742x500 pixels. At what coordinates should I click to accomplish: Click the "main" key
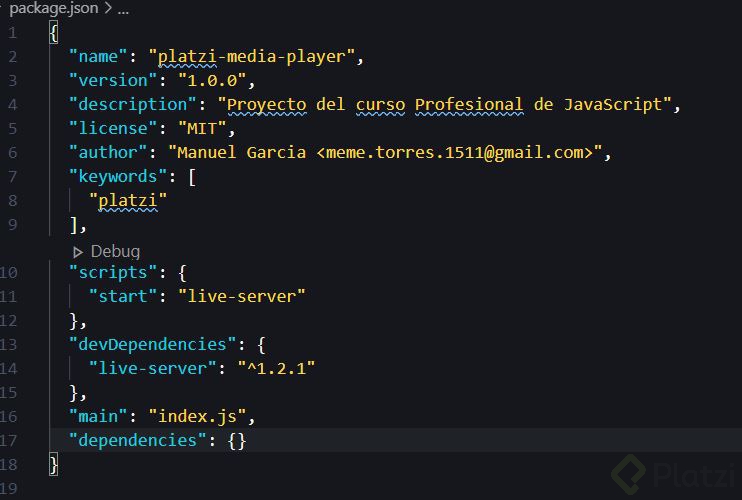point(98,416)
